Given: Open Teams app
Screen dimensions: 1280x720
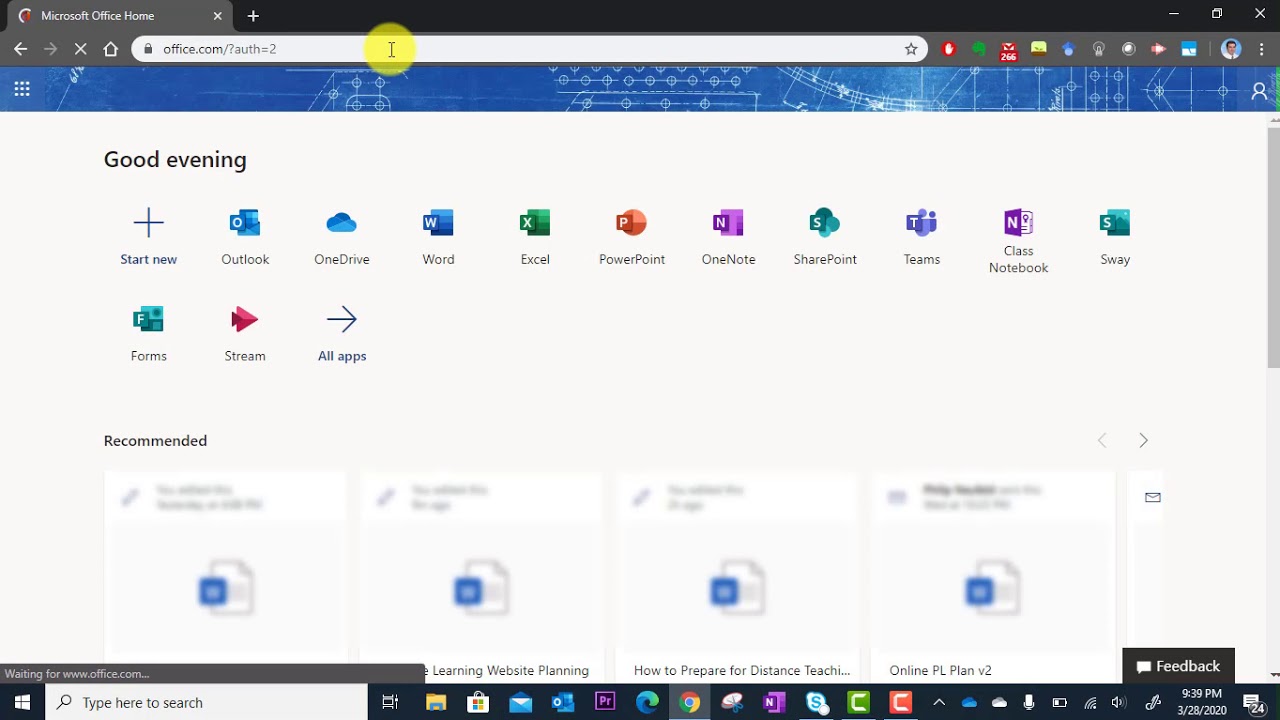Looking at the screenshot, I should coord(922,237).
